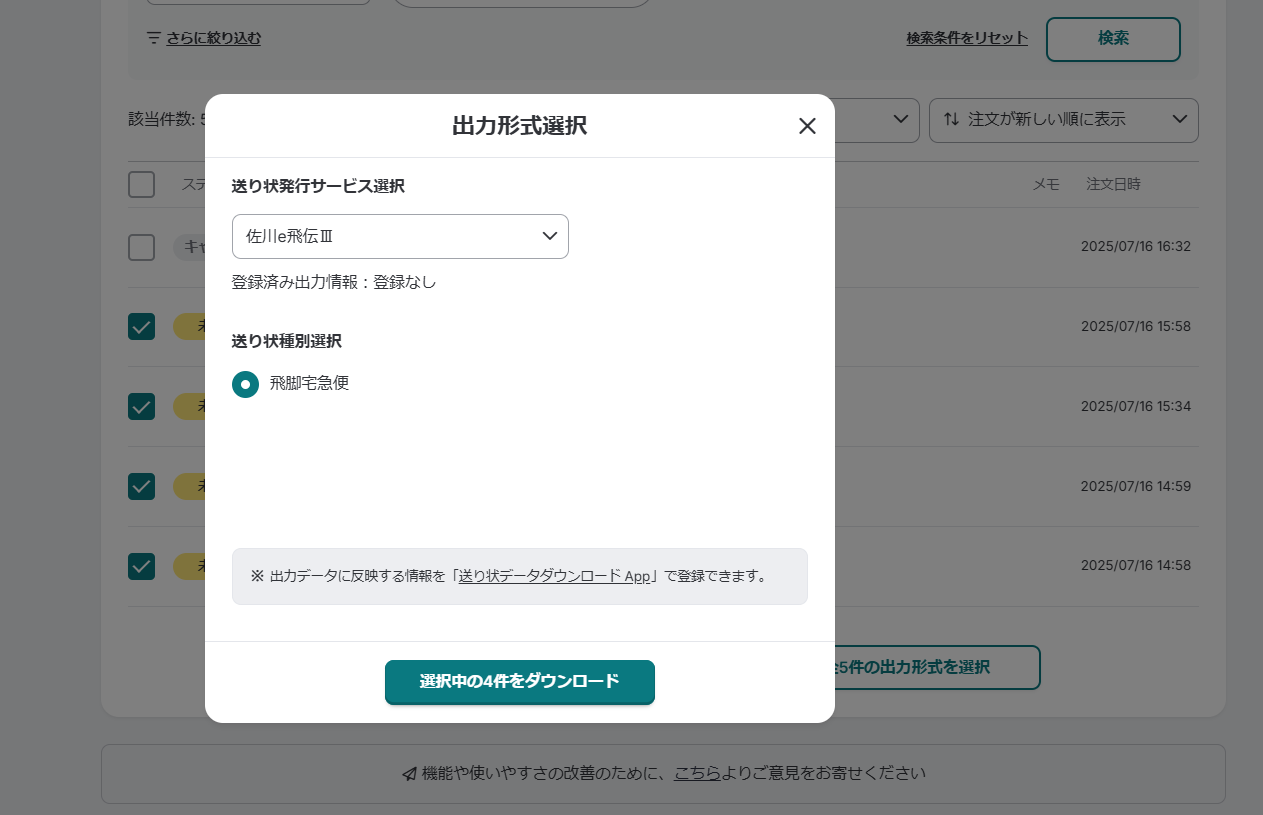Uncheck the 2025/07/16 15:58 order checkbox
This screenshot has height=815, width=1263.
pyautogui.click(x=141, y=327)
